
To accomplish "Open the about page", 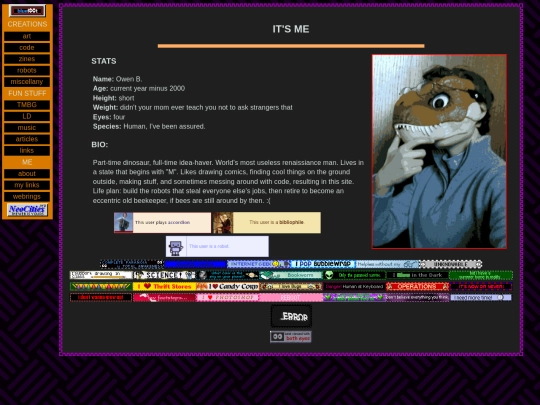I will click(27, 174).
